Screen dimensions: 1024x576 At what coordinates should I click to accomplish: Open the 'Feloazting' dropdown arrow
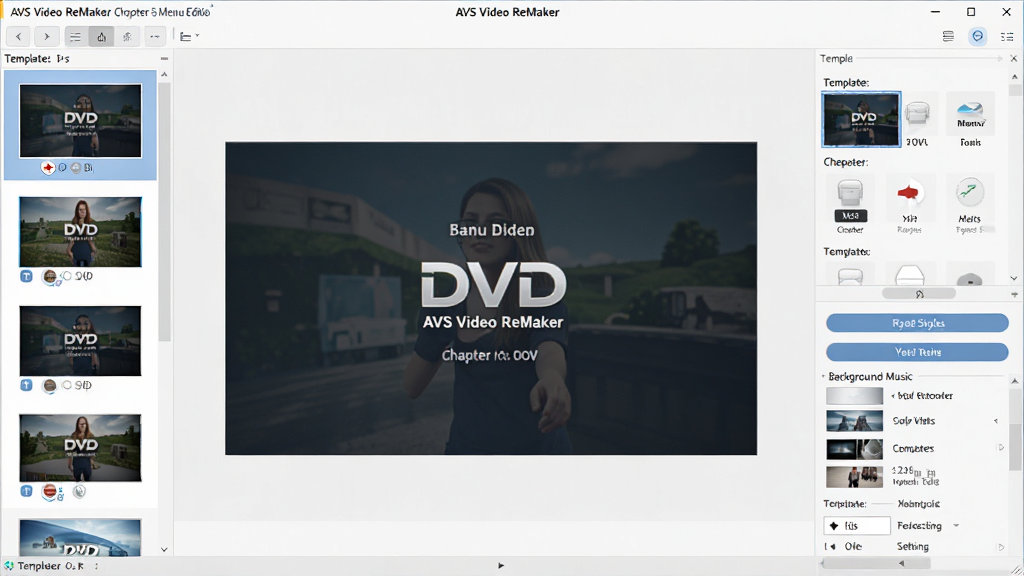(956, 526)
